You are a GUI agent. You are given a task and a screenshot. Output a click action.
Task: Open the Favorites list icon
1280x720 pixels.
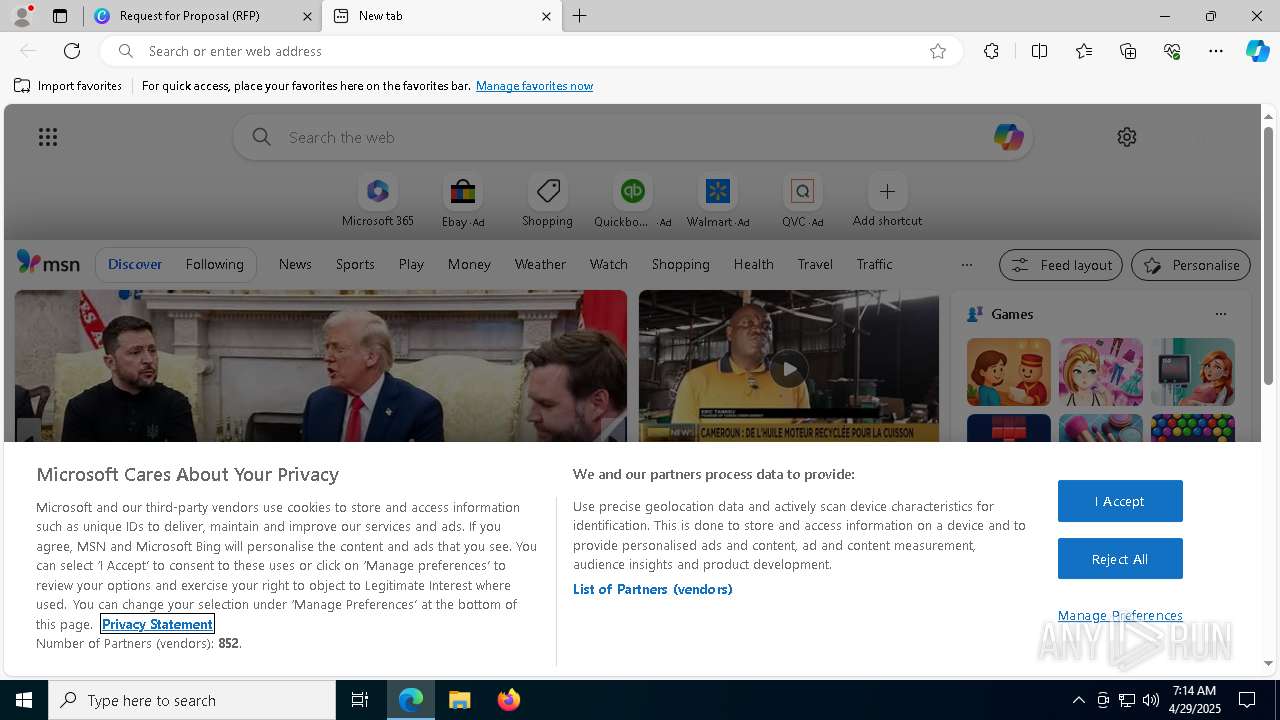(1084, 51)
